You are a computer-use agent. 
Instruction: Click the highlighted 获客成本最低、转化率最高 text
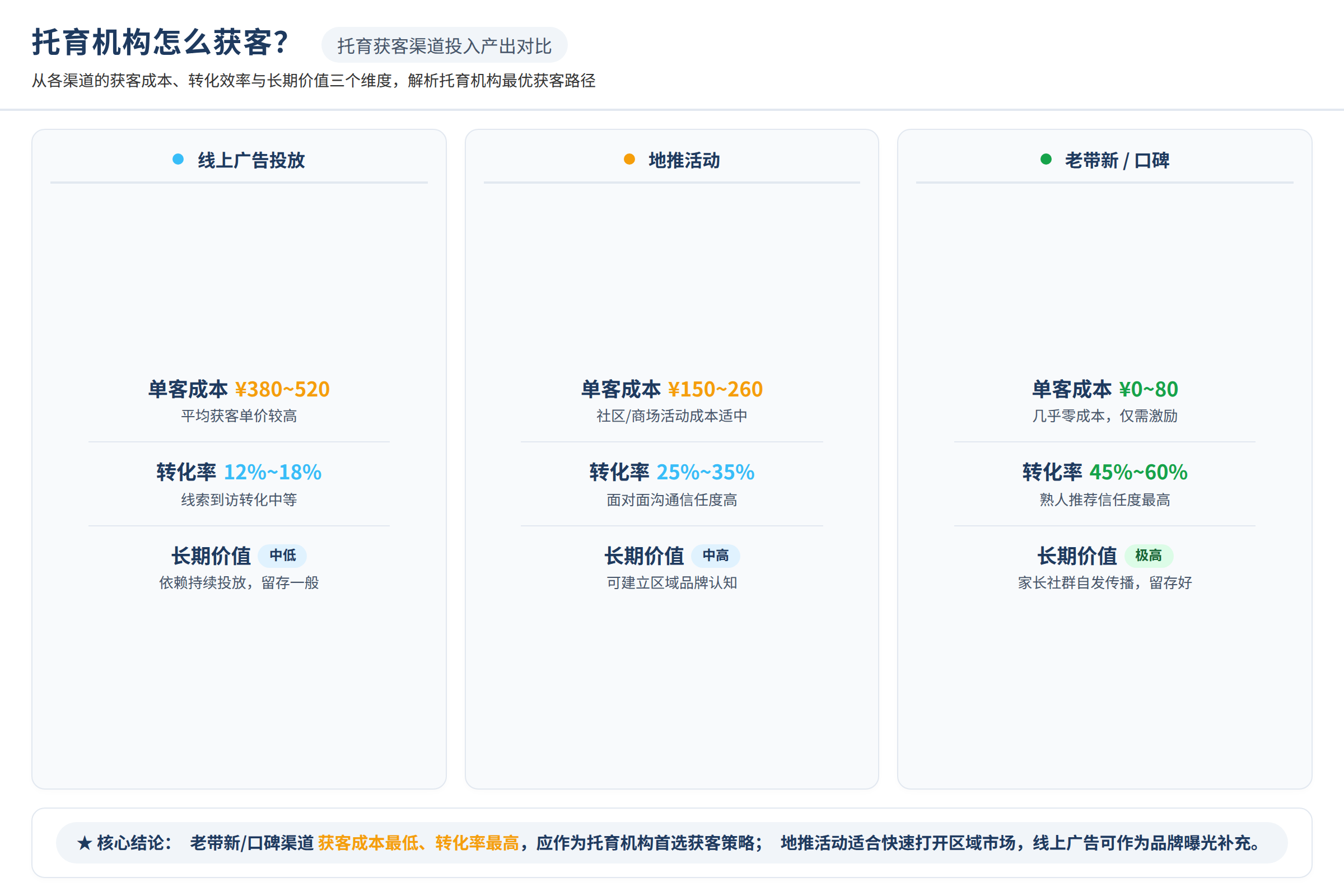coord(418,843)
